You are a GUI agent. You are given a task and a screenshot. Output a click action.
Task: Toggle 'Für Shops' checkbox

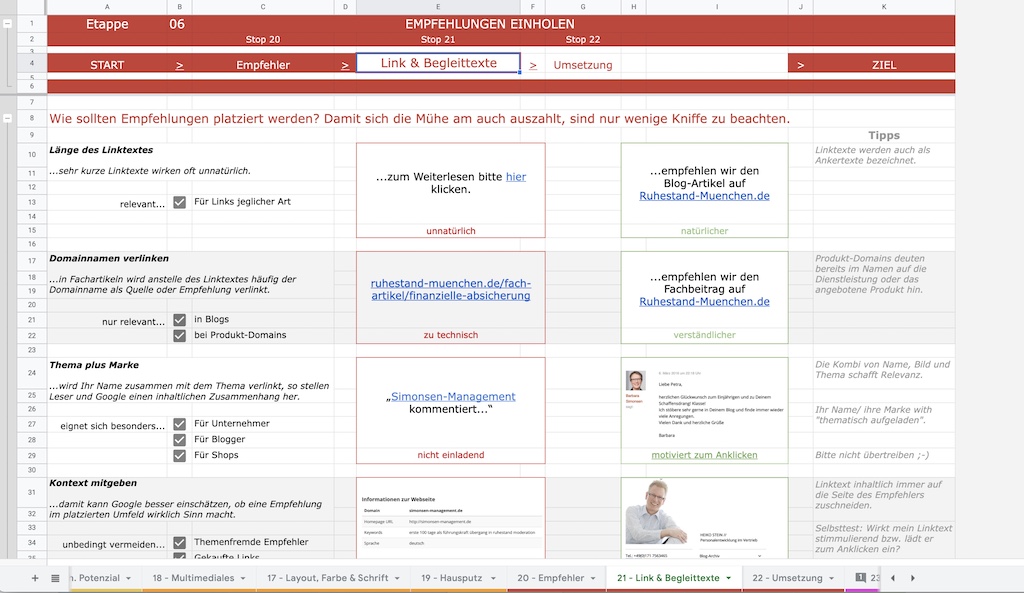(x=180, y=455)
